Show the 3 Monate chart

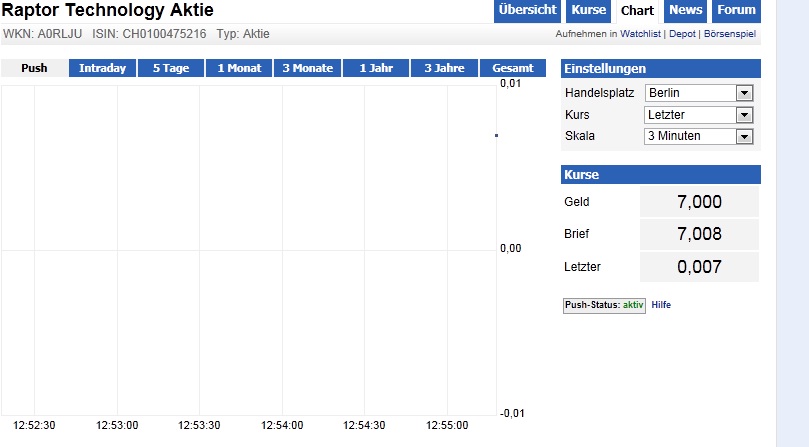308,68
